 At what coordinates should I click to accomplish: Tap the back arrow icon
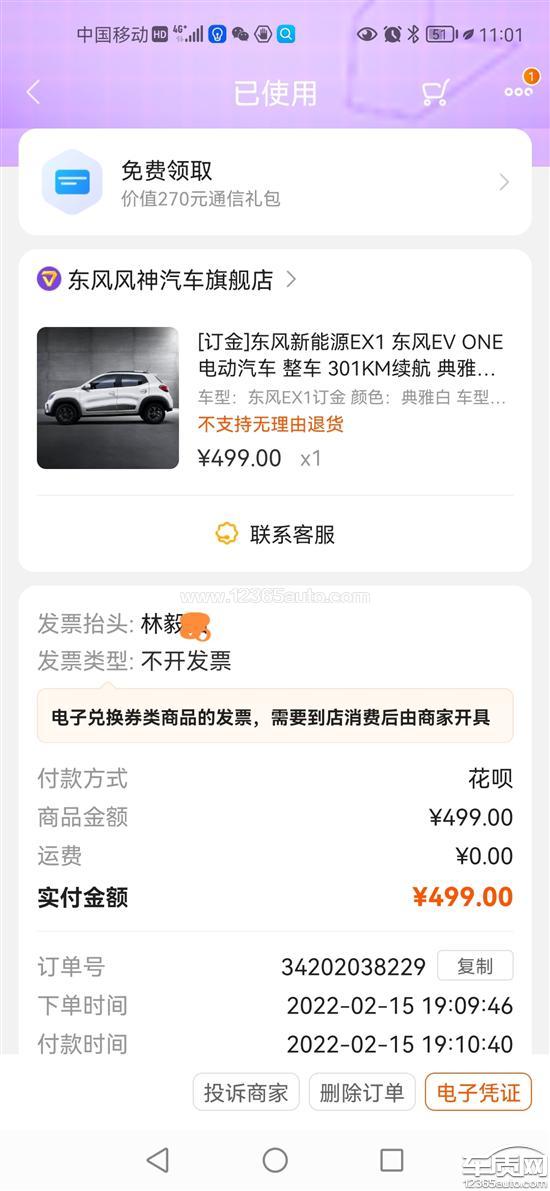click(x=33, y=92)
